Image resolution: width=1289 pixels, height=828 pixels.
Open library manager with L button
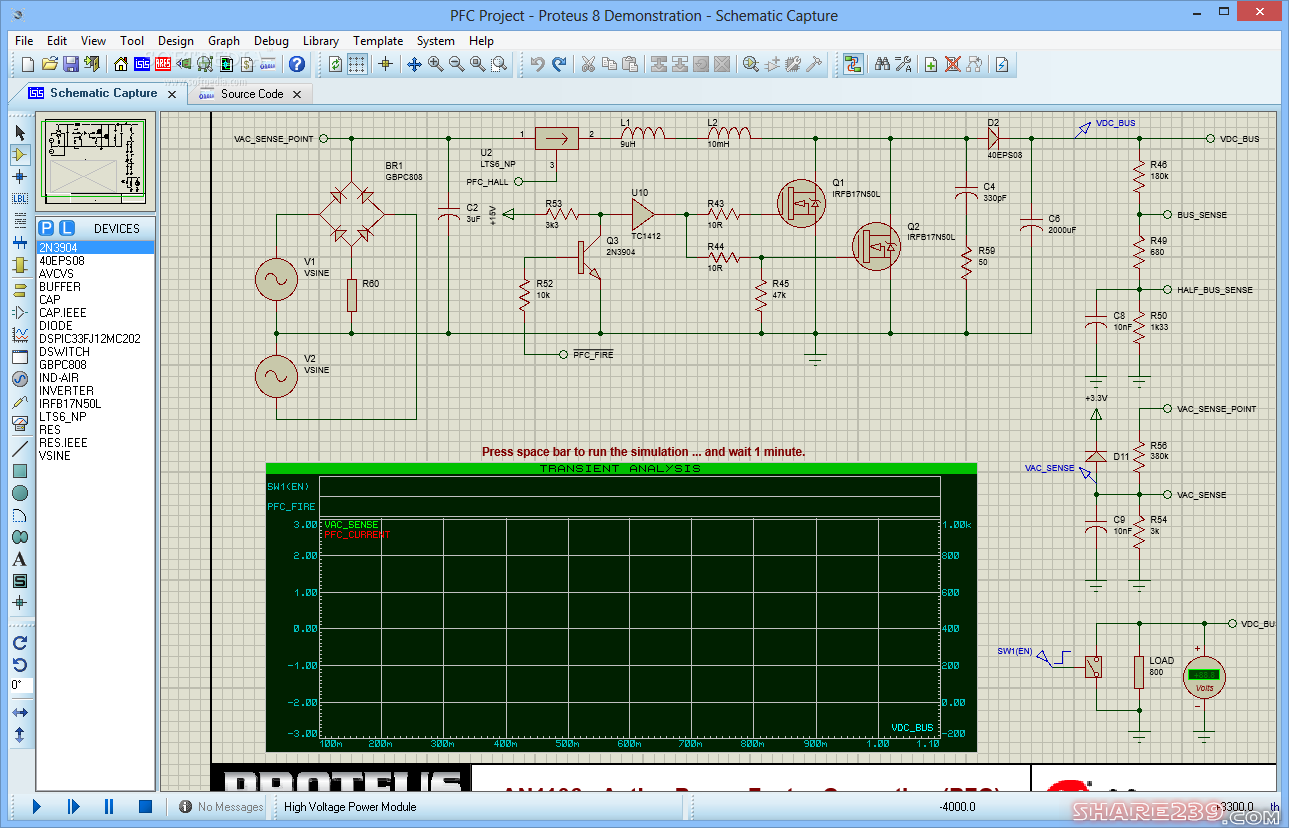point(66,228)
